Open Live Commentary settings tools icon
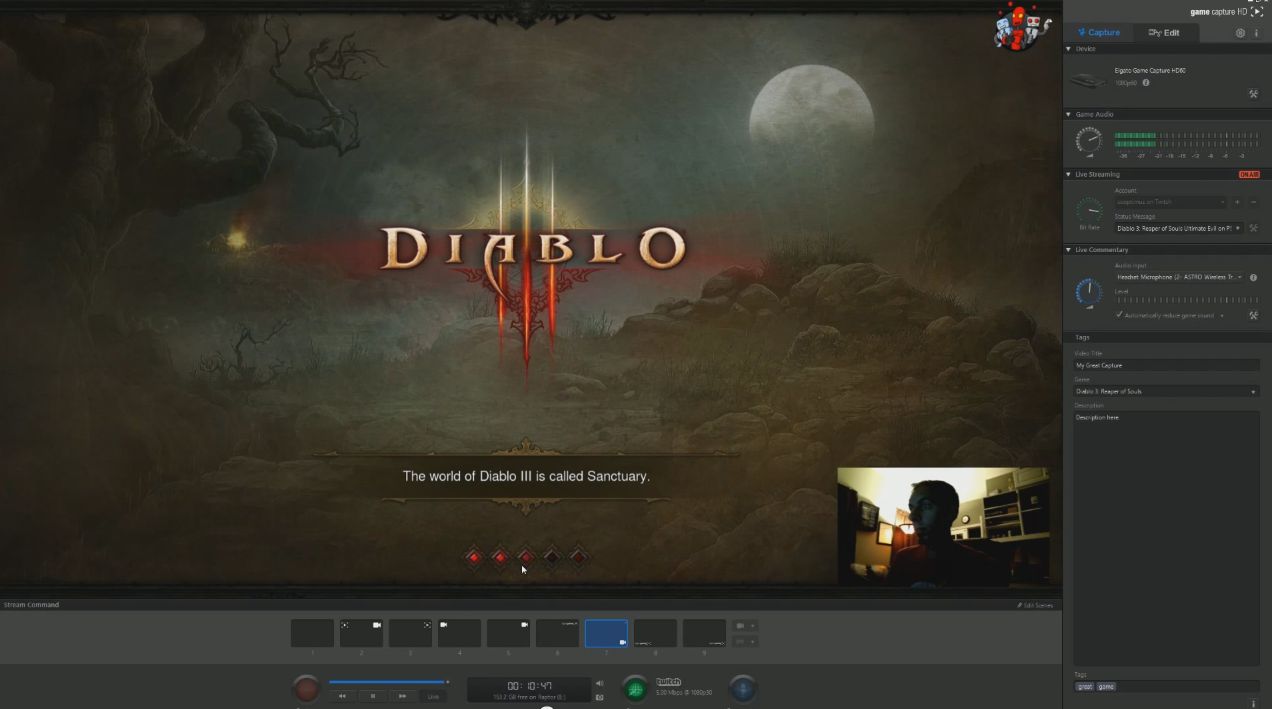This screenshot has width=1272, height=709. coord(1253,315)
